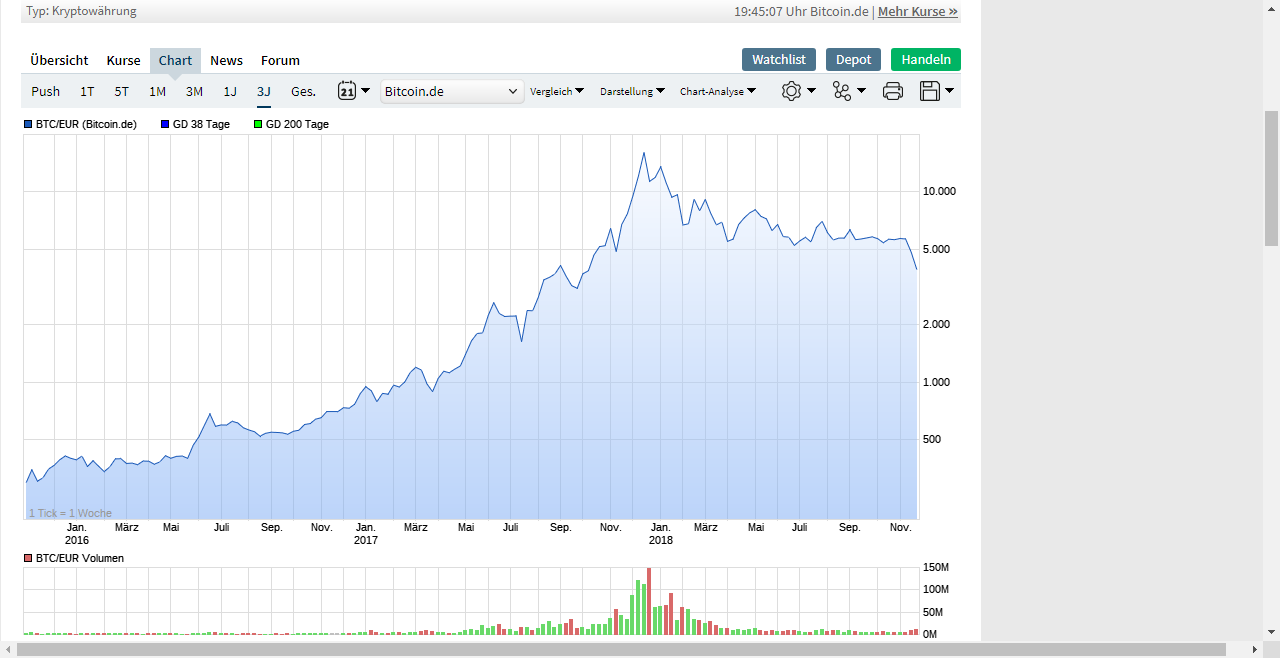Click the GD 38 Tage legend swatch
Screen dimensions: 1280x658
pos(164,124)
